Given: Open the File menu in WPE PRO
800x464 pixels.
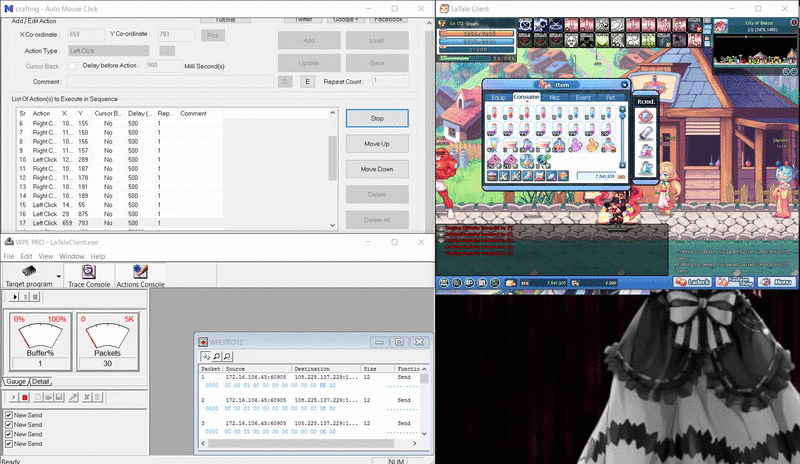Looking at the screenshot, I should pyautogui.click(x=9, y=256).
